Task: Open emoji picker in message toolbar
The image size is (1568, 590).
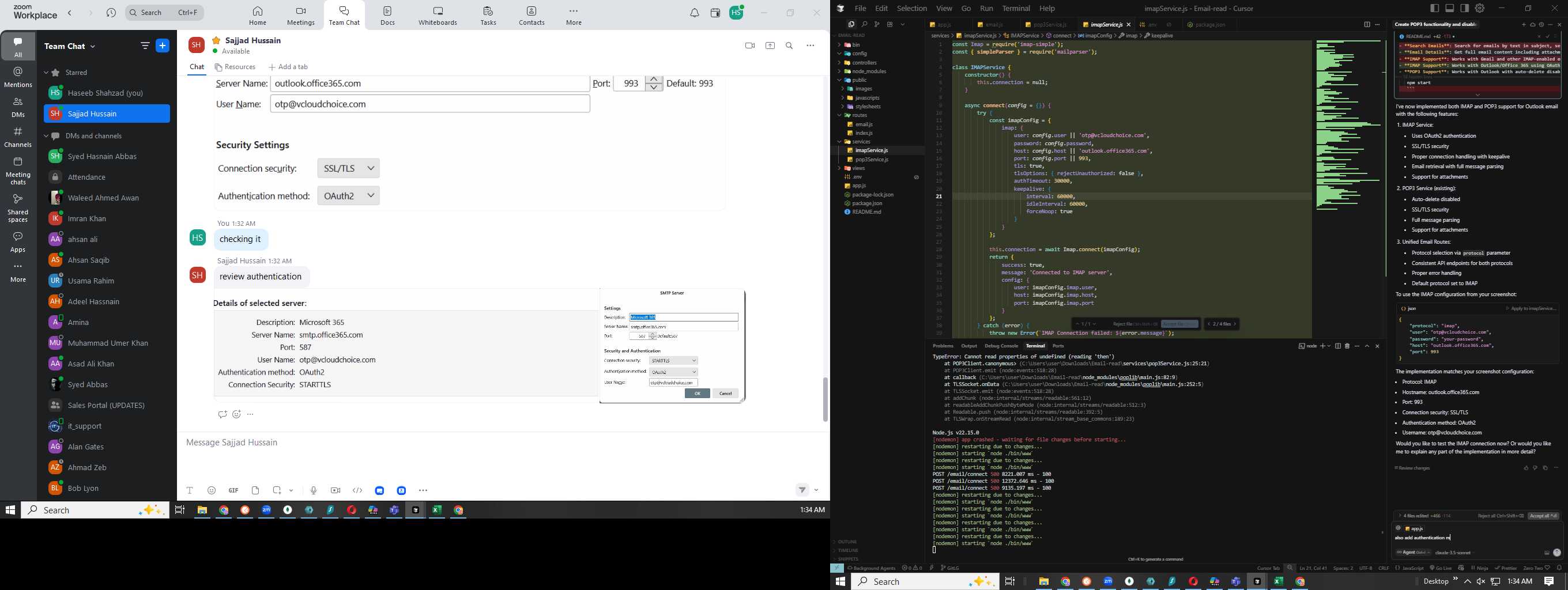Action: click(x=212, y=490)
